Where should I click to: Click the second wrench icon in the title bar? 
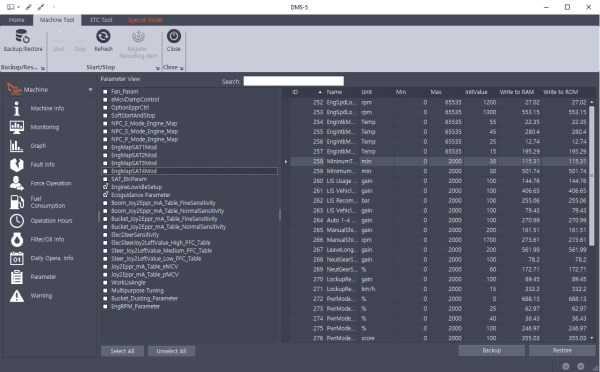(41, 7)
